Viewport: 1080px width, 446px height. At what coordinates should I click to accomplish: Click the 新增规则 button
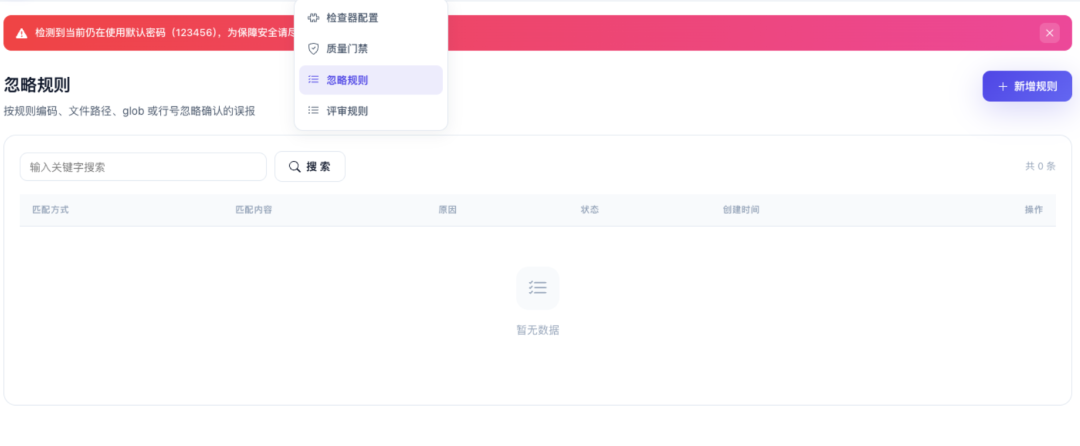click(x=1027, y=86)
